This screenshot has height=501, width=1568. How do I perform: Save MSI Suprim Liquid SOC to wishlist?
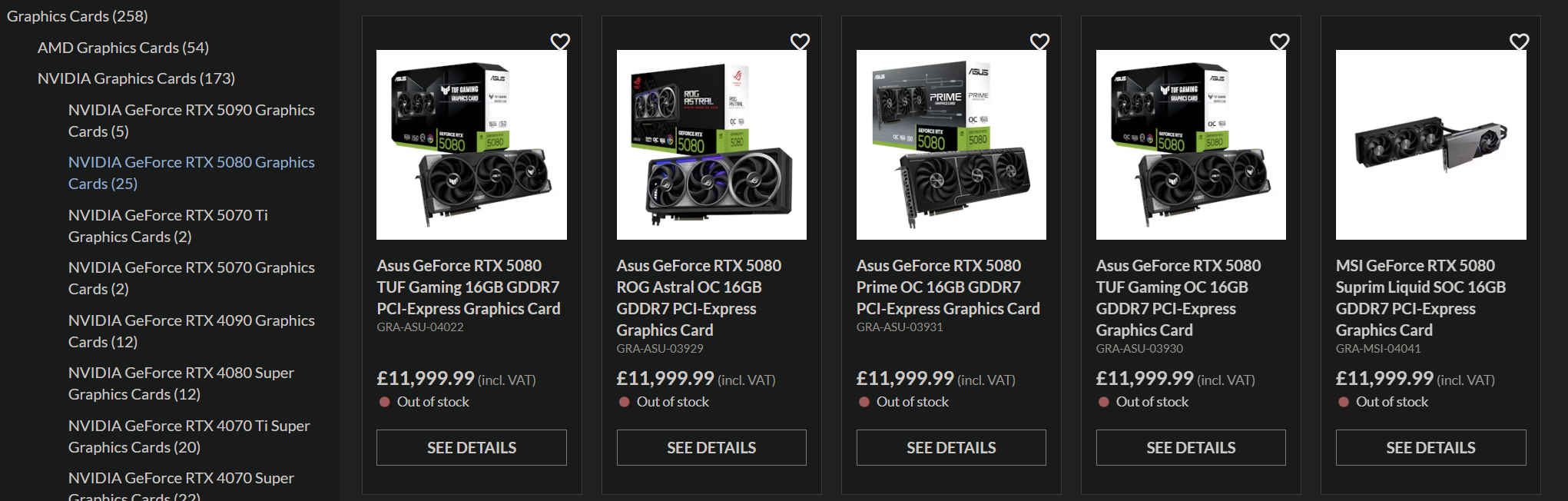coord(1519,41)
